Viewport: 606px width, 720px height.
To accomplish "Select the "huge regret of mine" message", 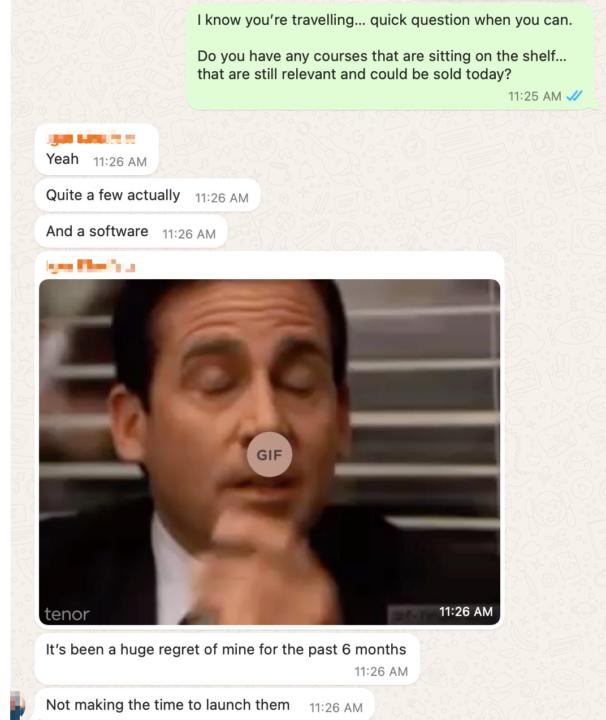I will point(227,659).
